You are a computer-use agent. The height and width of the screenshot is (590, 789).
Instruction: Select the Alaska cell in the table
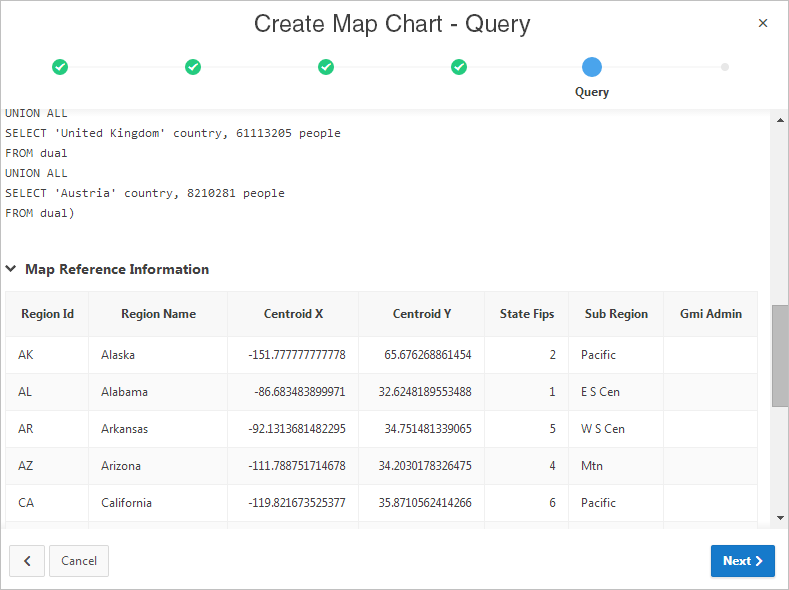(118, 355)
